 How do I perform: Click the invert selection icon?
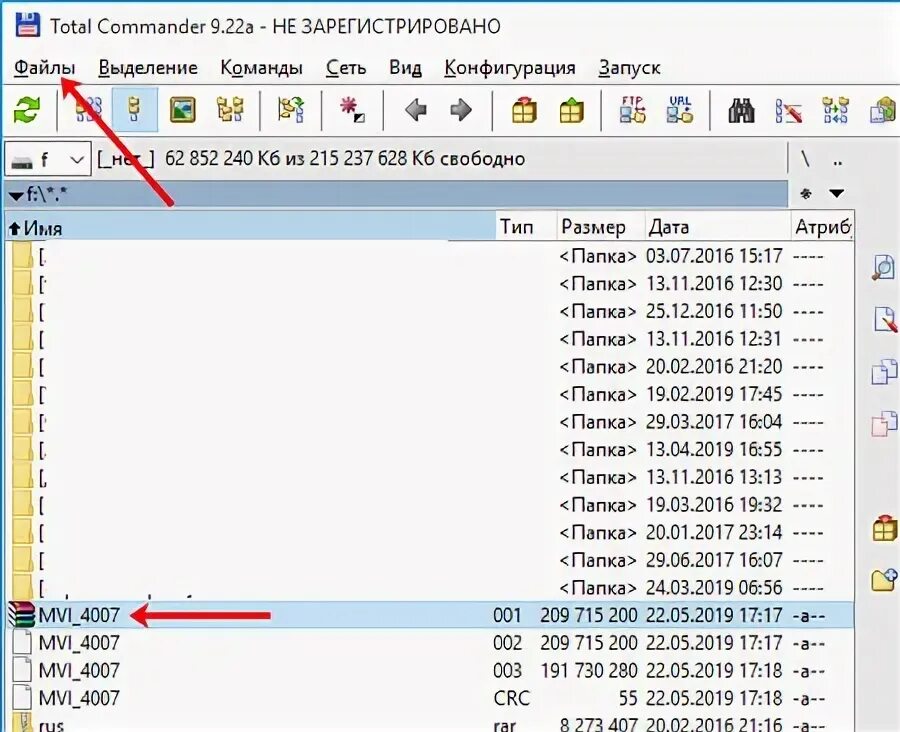[x=290, y=110]
